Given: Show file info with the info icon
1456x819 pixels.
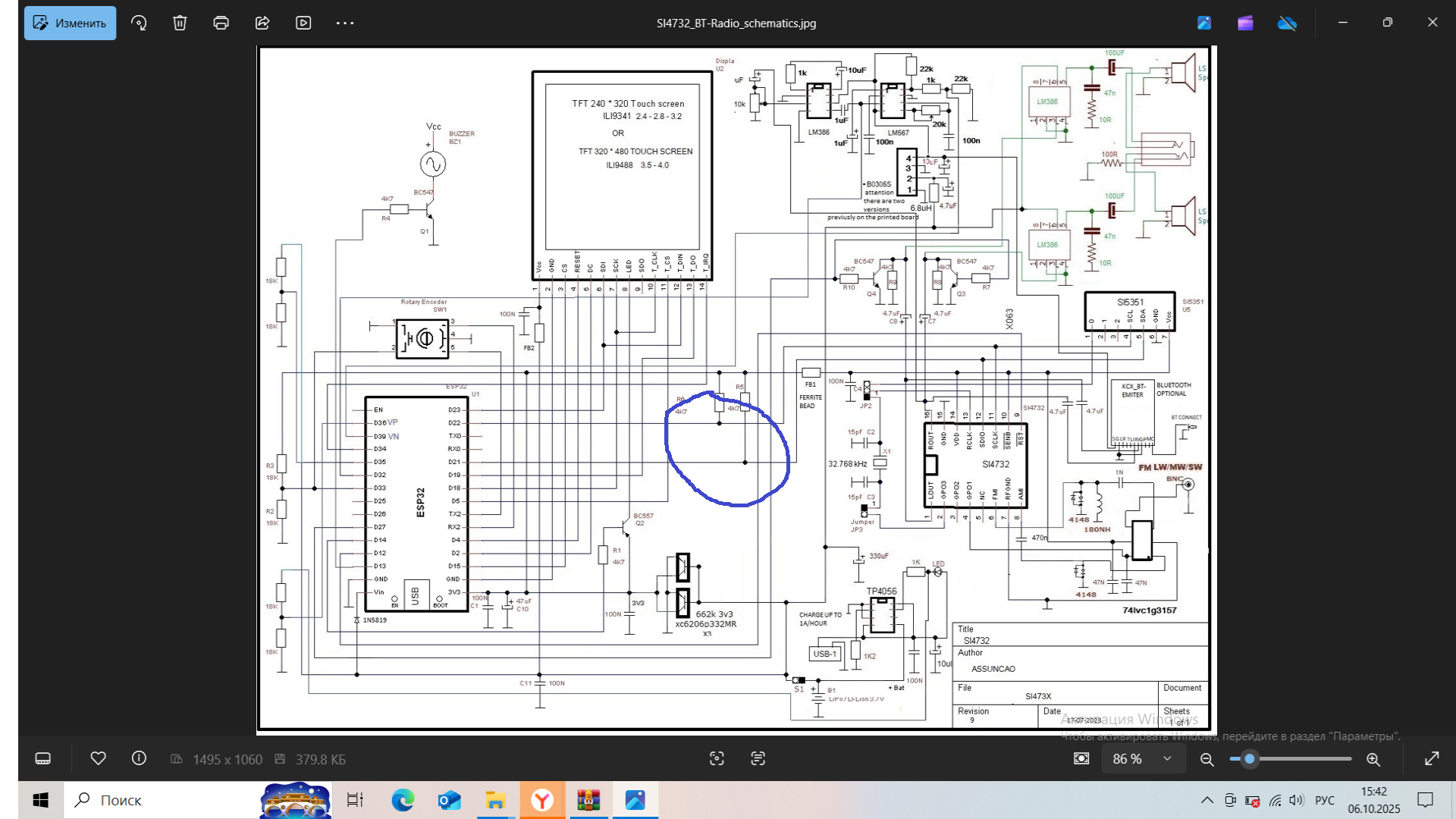Looking at the screenshot, I should point(139,758).
